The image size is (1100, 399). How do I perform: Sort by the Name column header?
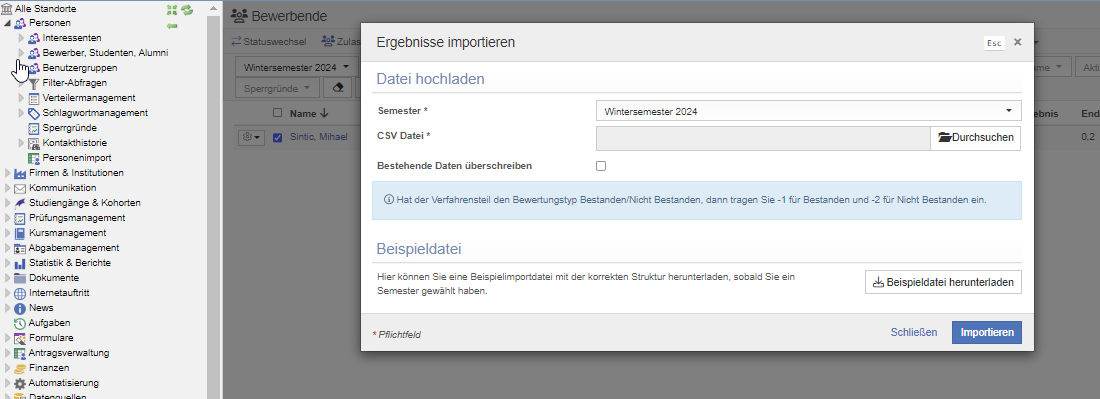coord(309,113)
